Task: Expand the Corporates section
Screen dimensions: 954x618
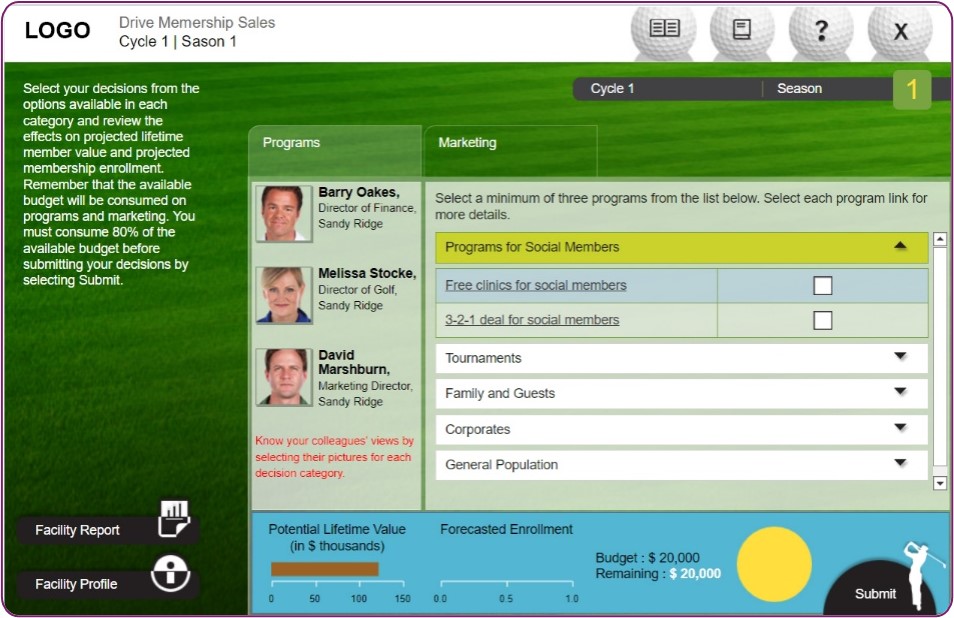Action: click(x=681, y=429)
